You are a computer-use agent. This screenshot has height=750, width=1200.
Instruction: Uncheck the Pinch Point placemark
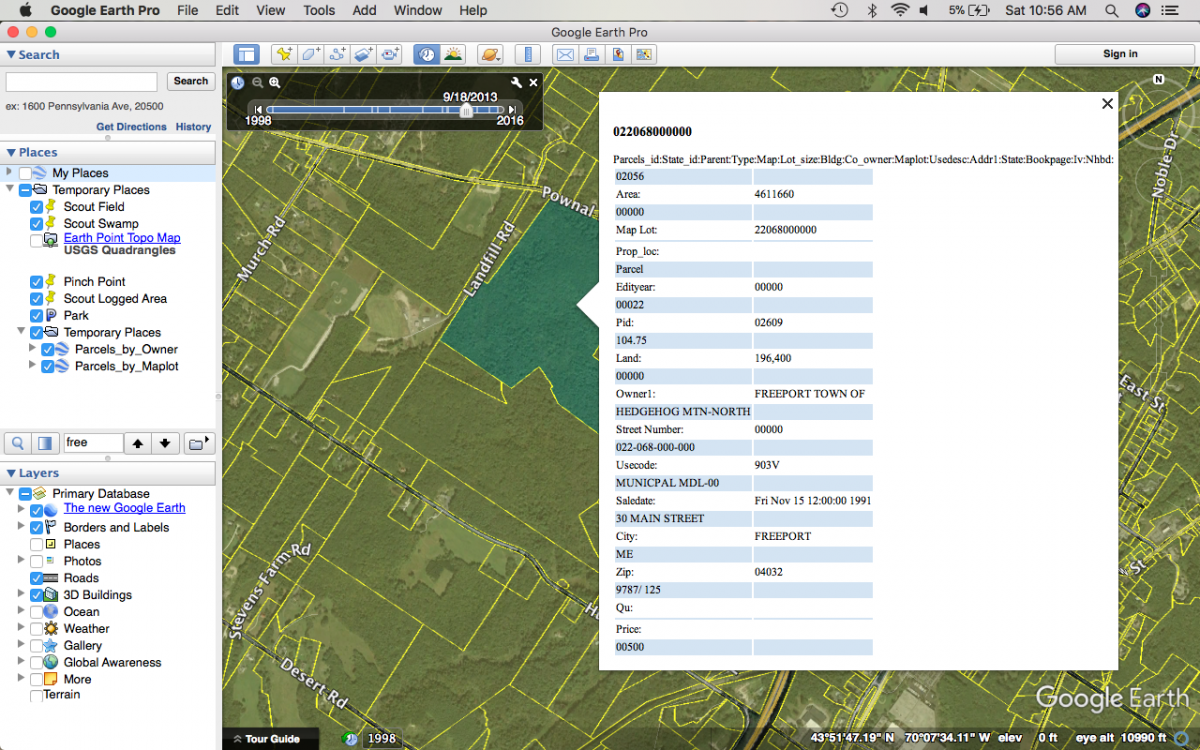pyautogui.click(x=37, y=282)
